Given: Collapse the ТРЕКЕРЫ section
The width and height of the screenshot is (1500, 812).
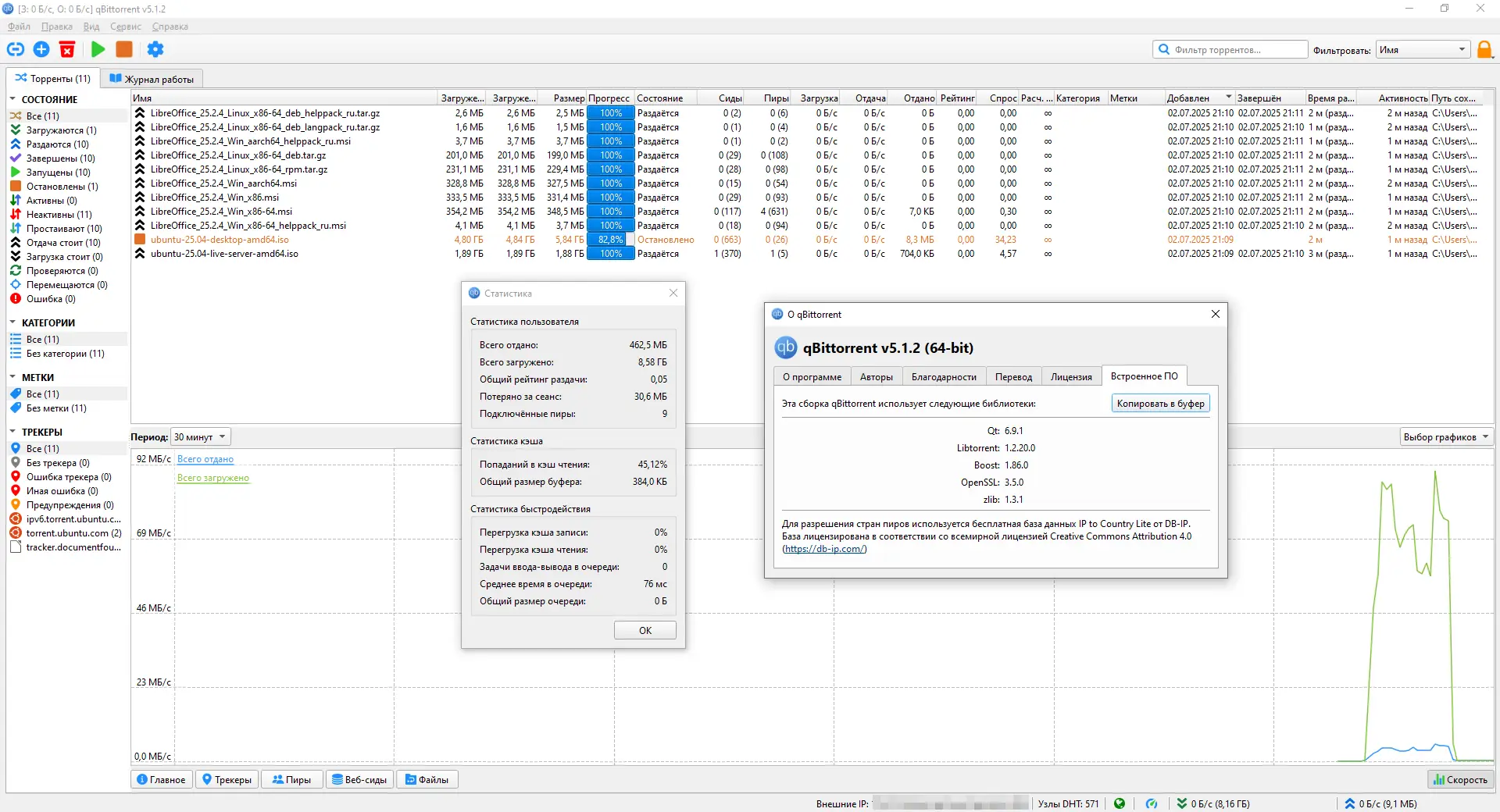Looking at the screenshot, I should pos(12,432).
